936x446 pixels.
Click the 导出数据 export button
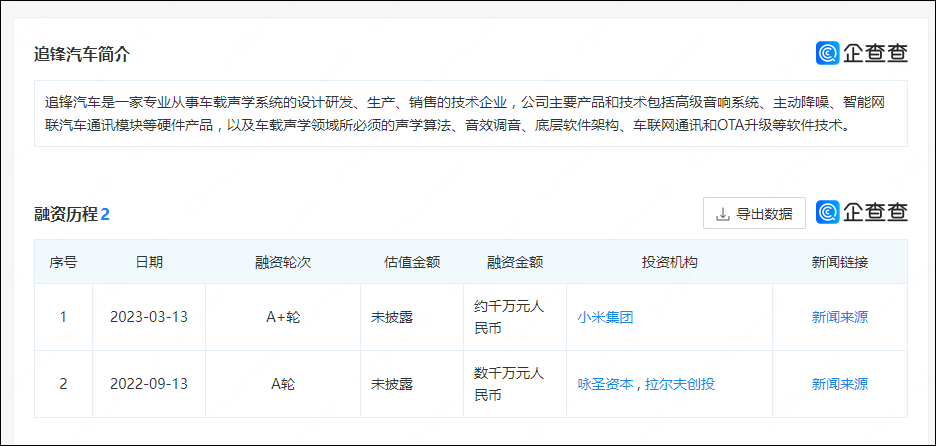pos(754,213)
